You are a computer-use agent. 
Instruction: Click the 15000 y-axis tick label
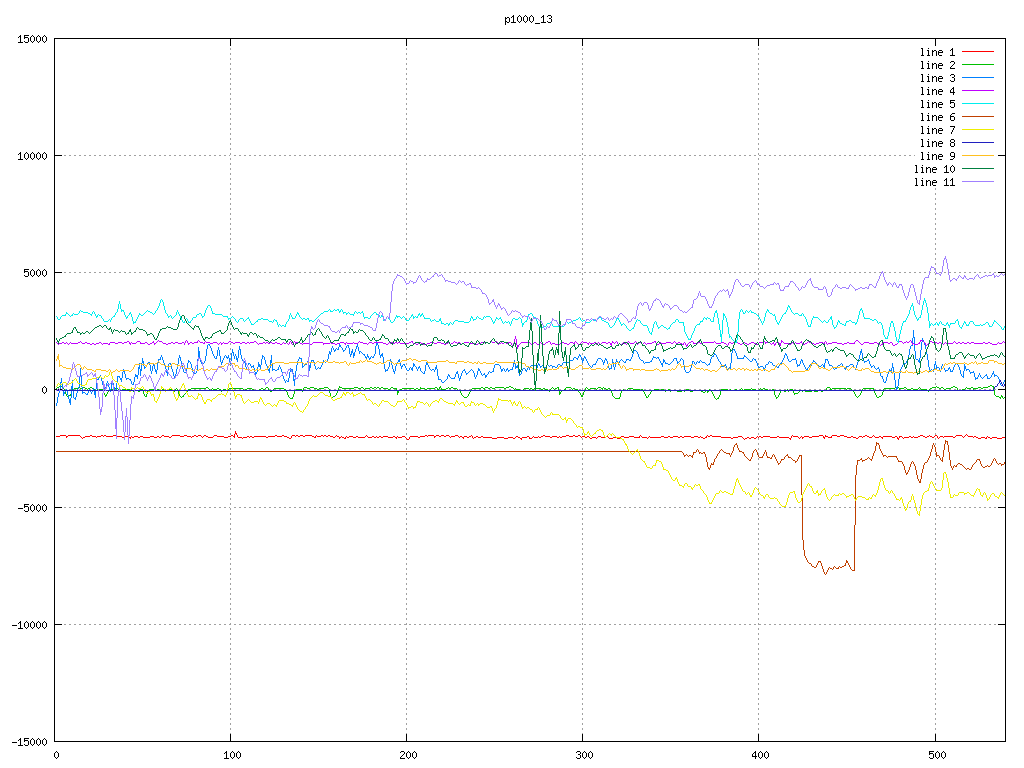pyautogui.click(x=29, y=39)
